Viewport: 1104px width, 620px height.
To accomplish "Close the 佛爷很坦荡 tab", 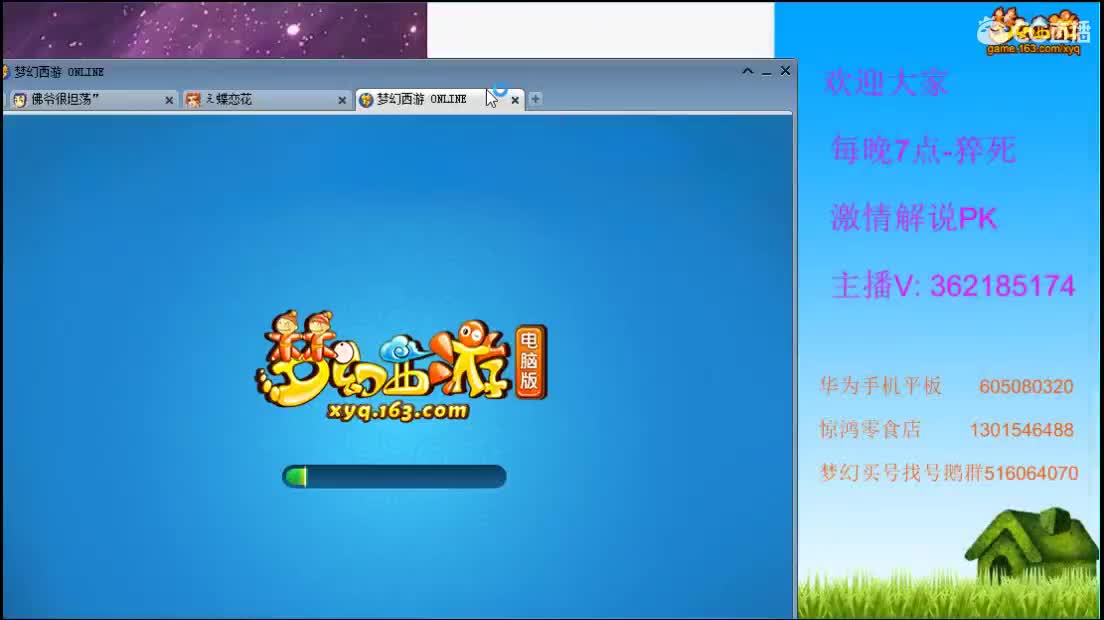I will (x=169, y=101).
